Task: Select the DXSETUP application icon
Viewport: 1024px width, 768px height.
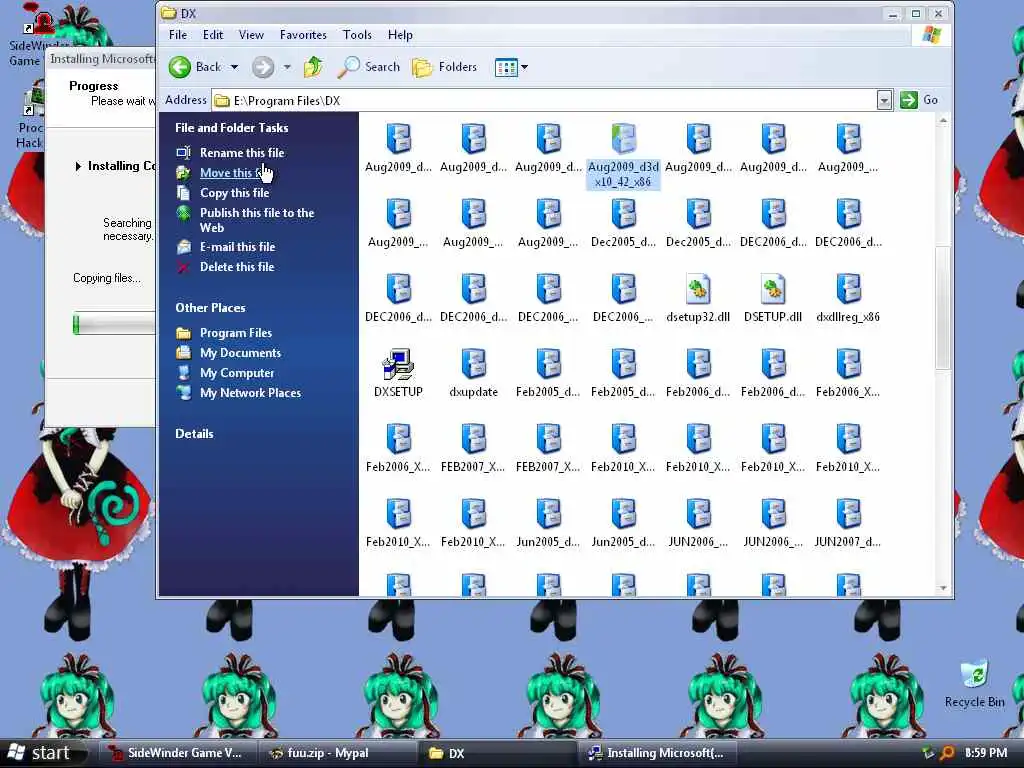Action: tap(398, 373)
